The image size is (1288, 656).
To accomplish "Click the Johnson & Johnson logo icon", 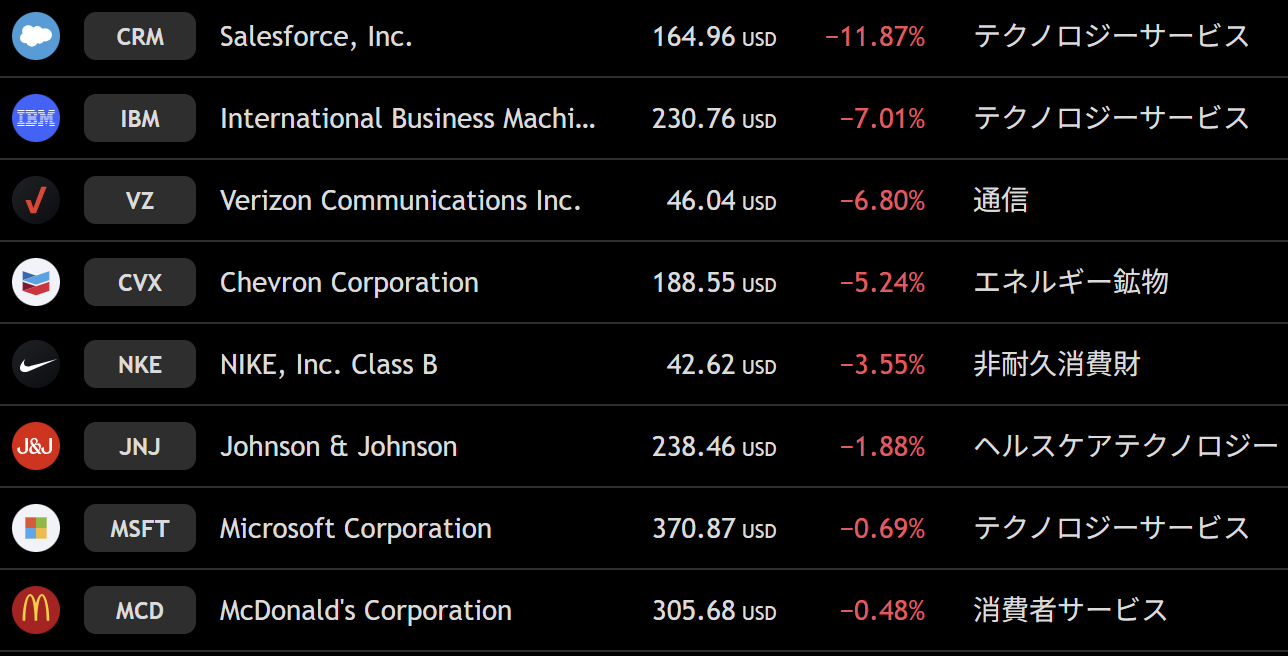I will [36, 447].
